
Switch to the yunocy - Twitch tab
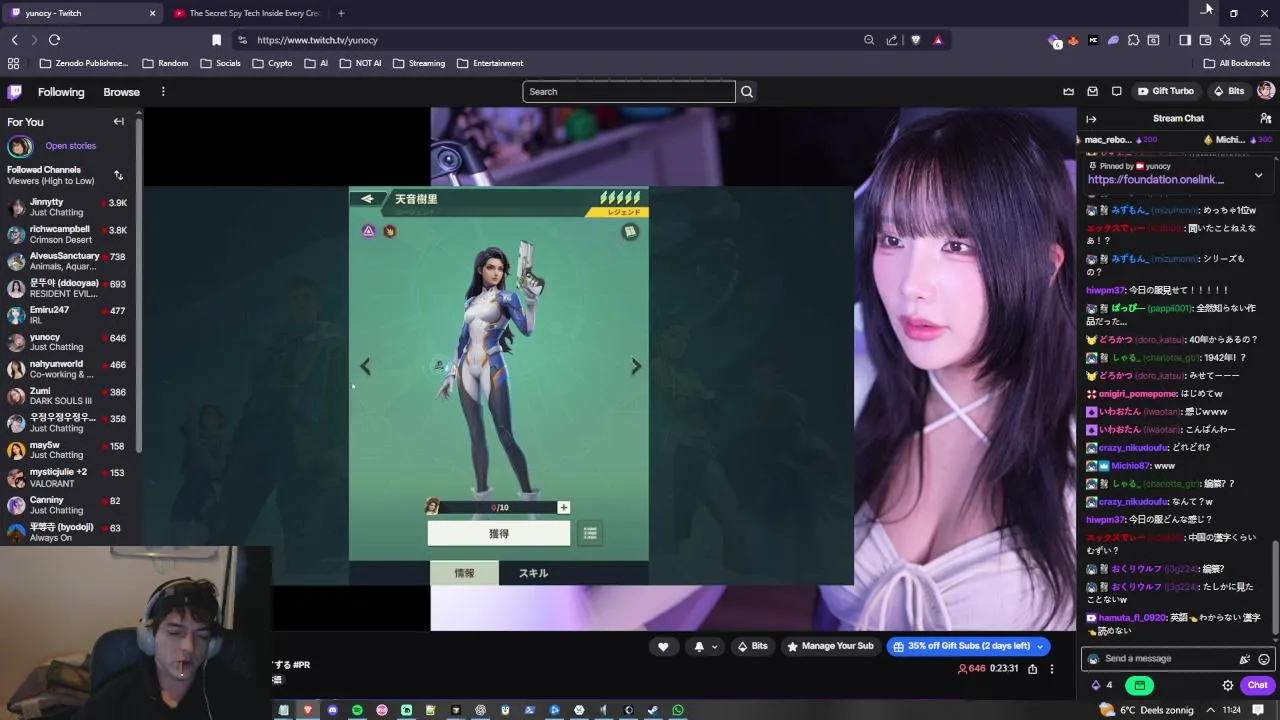82,13
